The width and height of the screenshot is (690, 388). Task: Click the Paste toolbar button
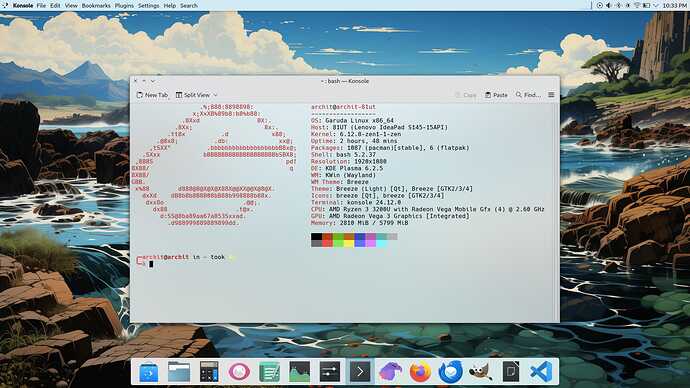point(496,95)
